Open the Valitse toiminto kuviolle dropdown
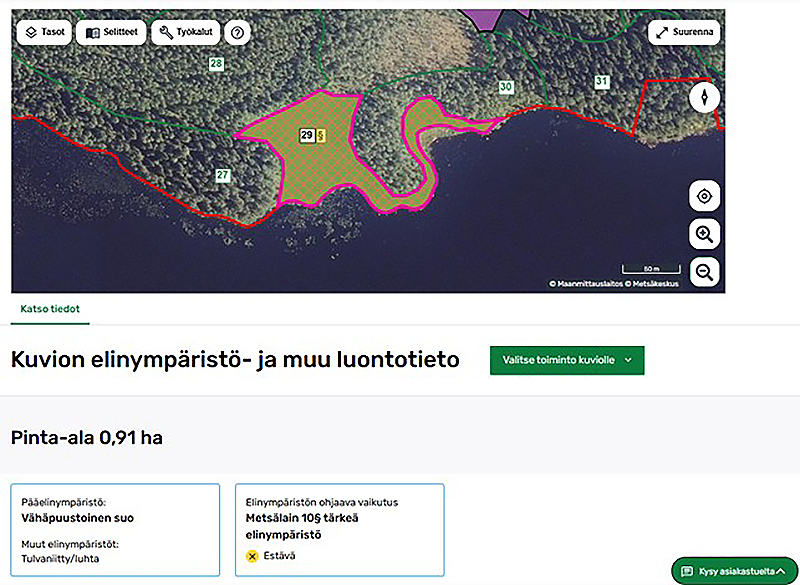The image size is (800, 585). (566, 360)
